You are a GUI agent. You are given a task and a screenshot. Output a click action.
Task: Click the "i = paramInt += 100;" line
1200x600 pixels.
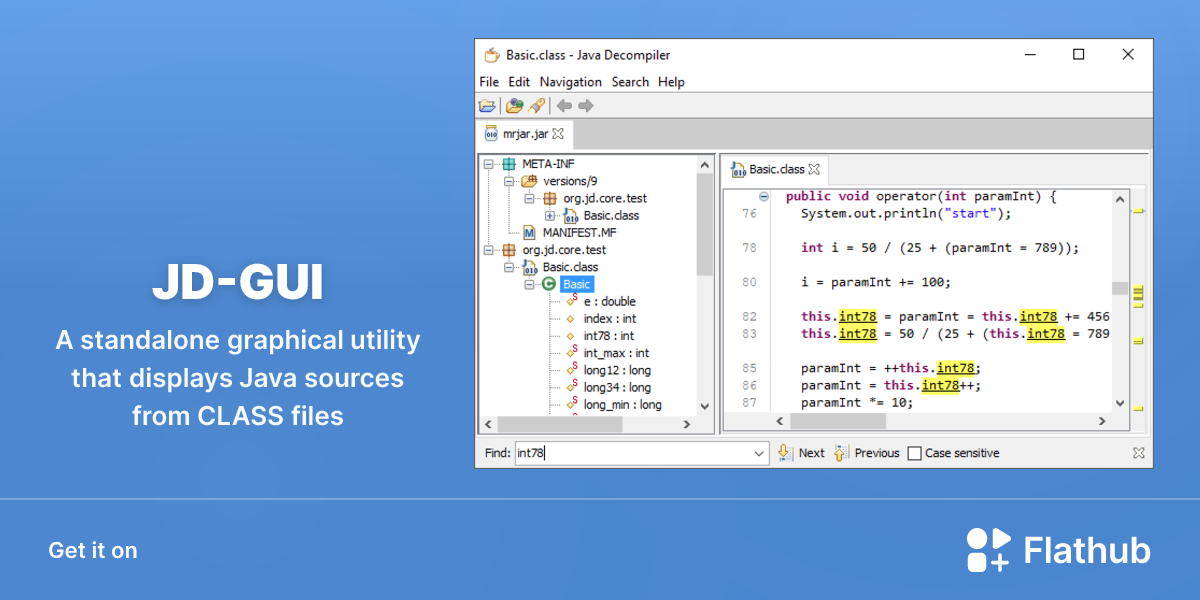[x=876, y=282]
